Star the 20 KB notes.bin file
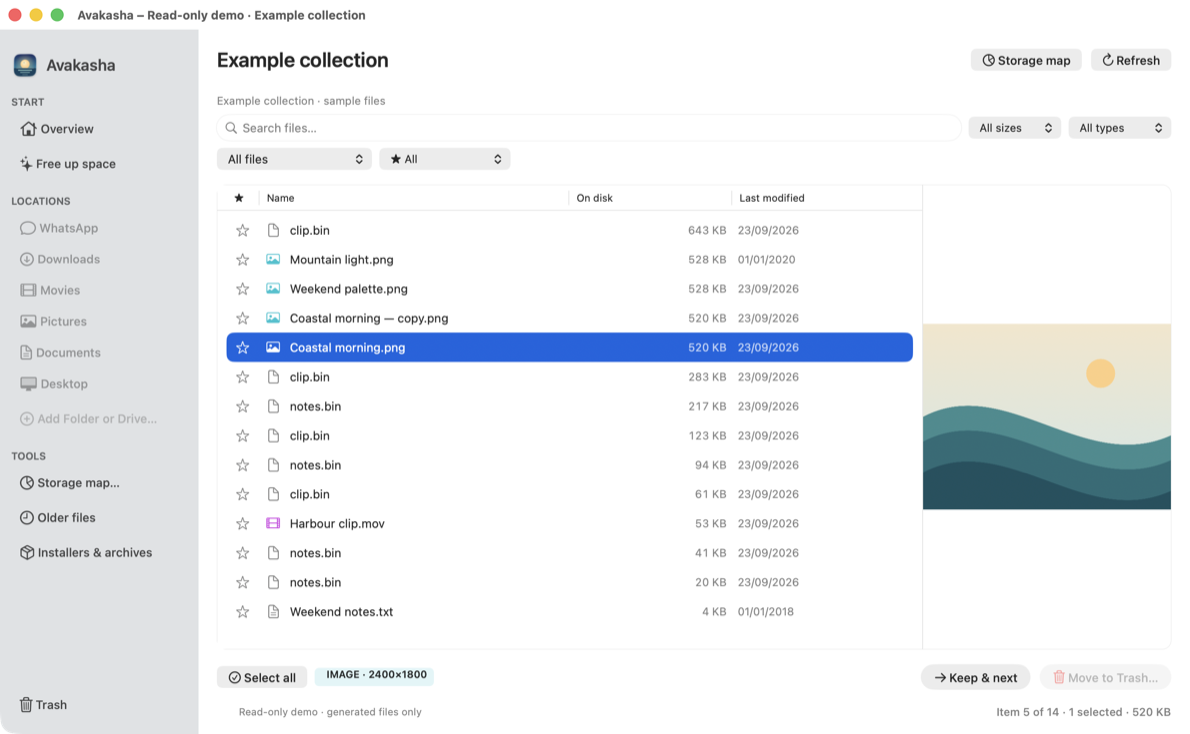Image resolution: width=1190 pixels, height=734 pixels. [x=243, y=582]
